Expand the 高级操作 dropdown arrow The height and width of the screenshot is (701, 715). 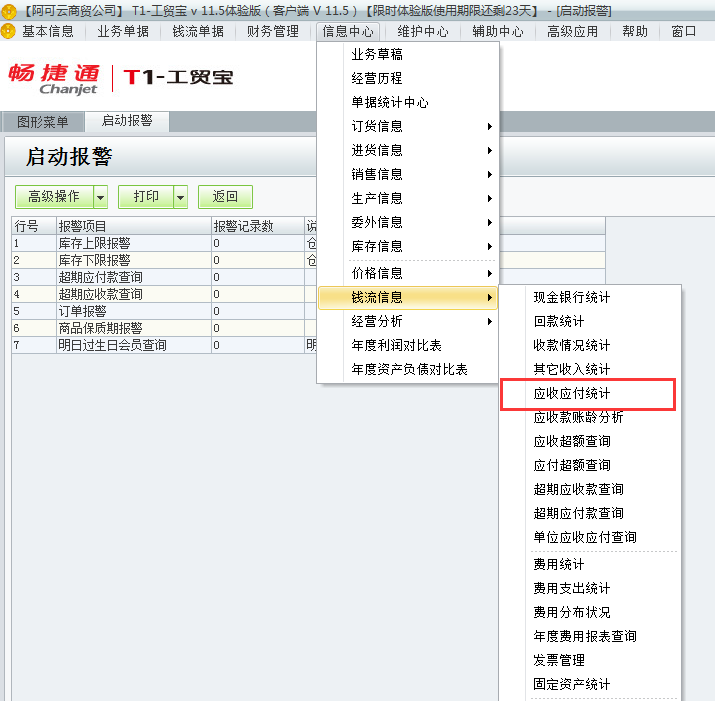coord(101,197)
